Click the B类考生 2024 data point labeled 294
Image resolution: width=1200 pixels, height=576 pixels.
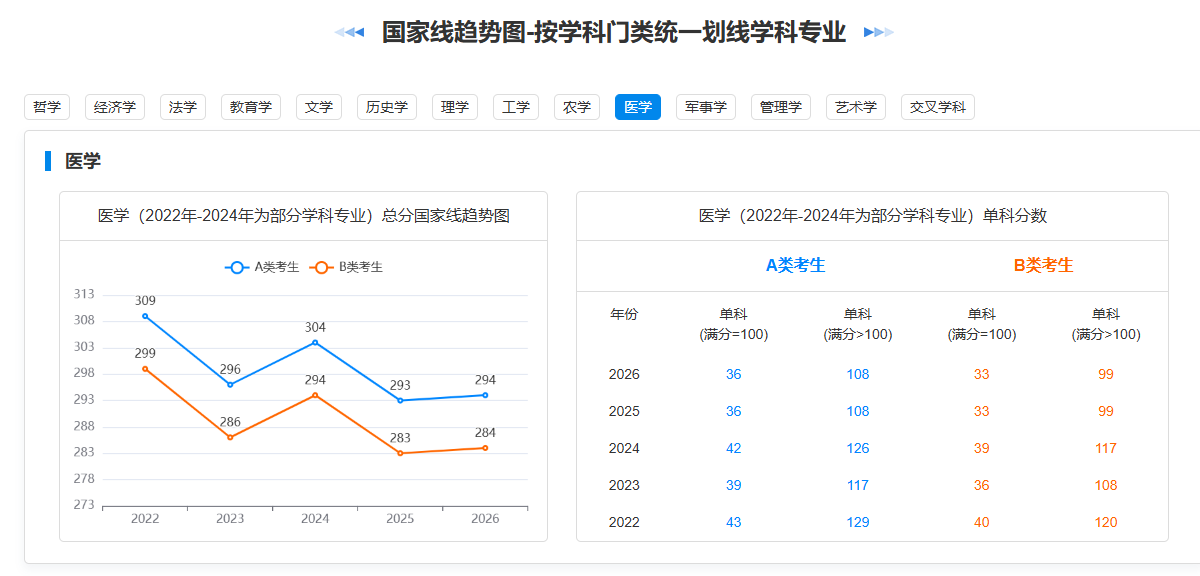point(315,395)
